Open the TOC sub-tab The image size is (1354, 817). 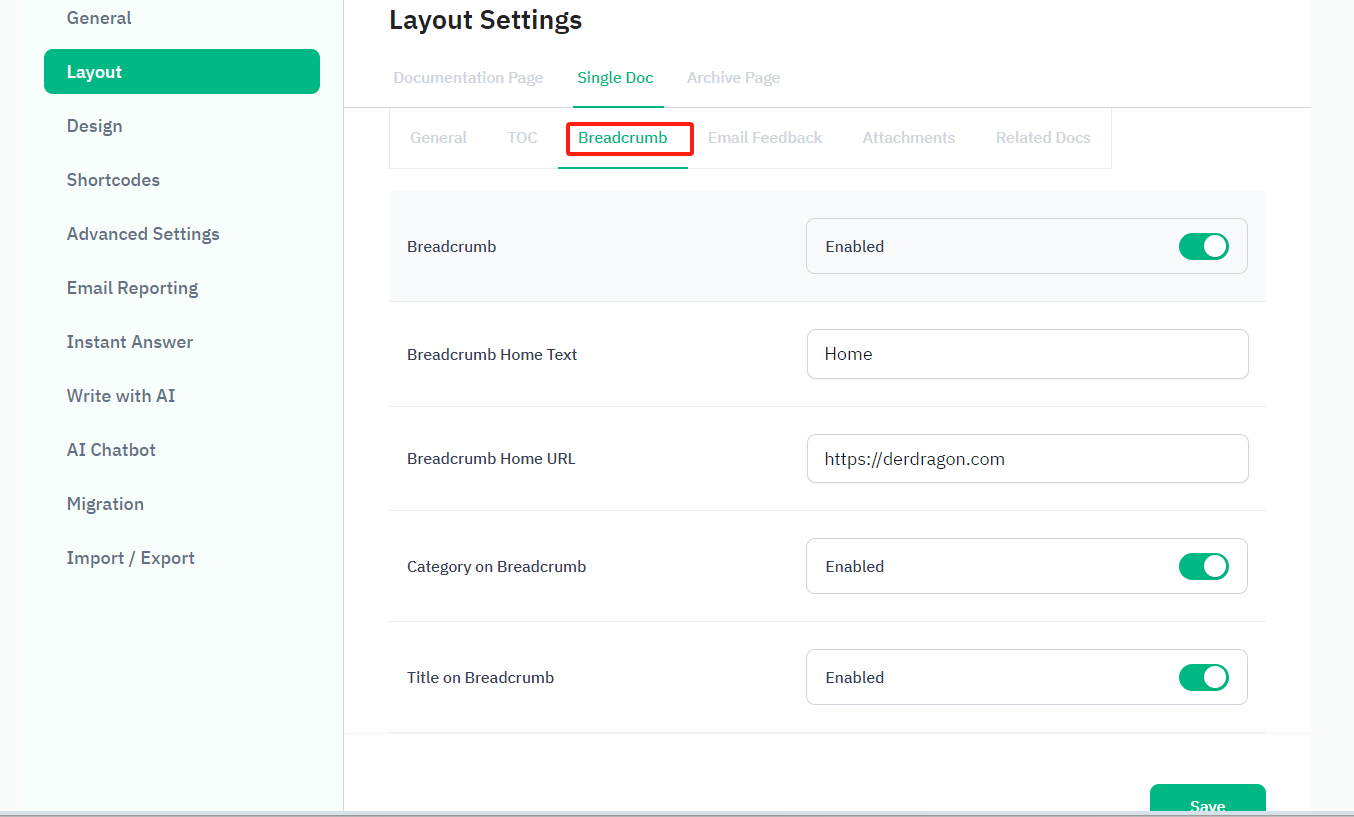522,138
